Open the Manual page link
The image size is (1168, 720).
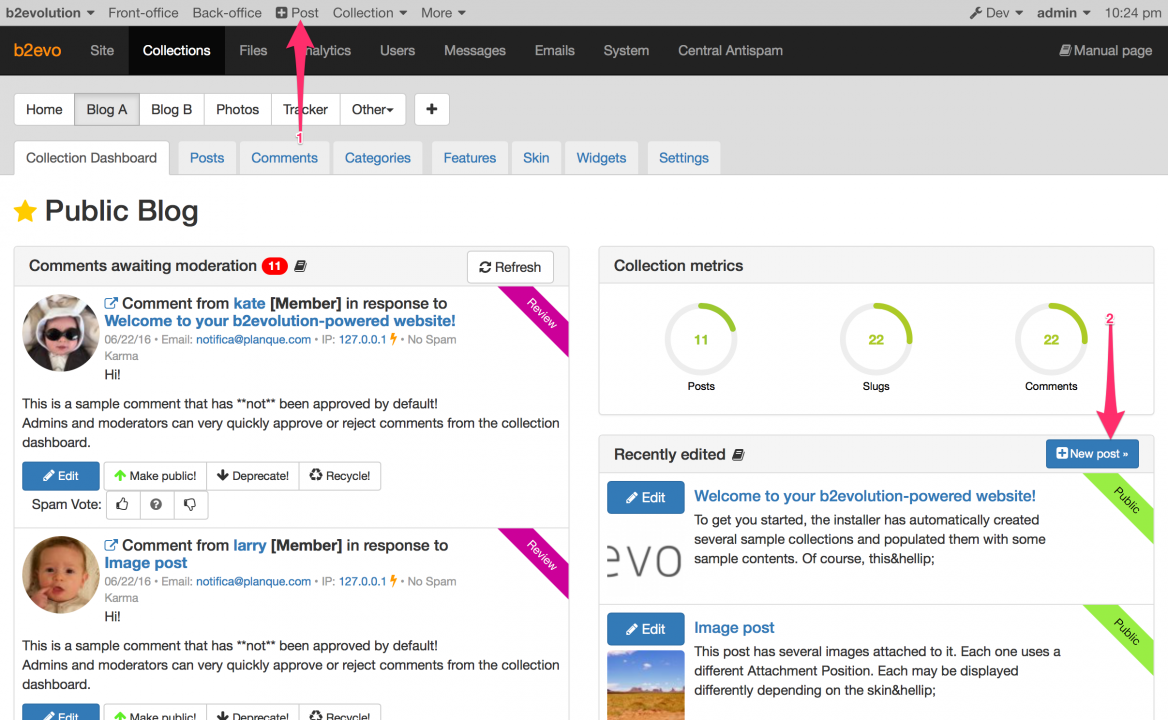point(1105,51)
